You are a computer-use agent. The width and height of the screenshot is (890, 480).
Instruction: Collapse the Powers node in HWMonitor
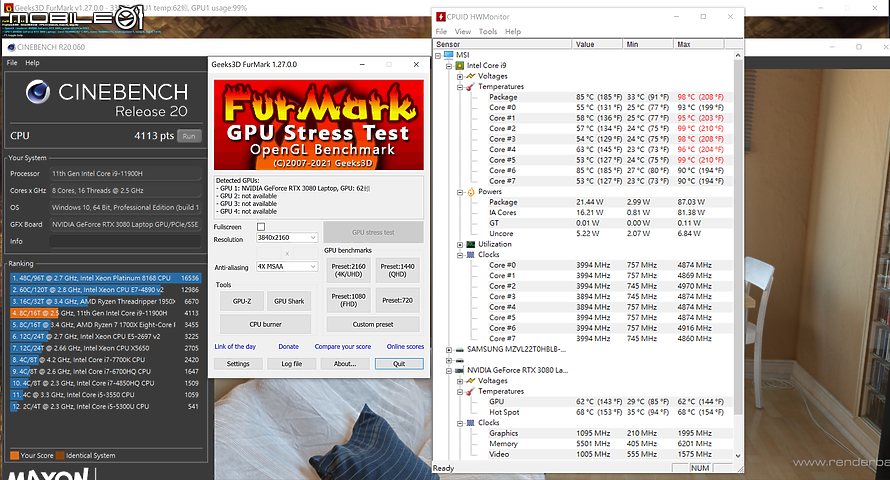(x=460, y=192)
